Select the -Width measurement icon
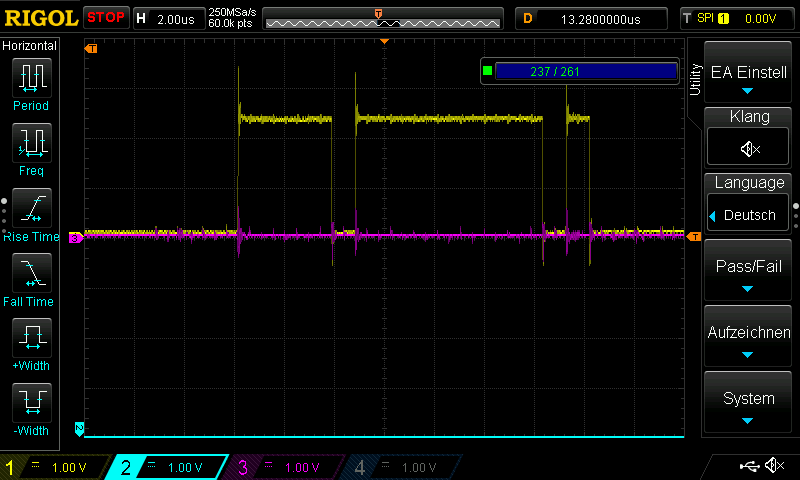Viewport: 800px width, 480px height. point(31,402)
